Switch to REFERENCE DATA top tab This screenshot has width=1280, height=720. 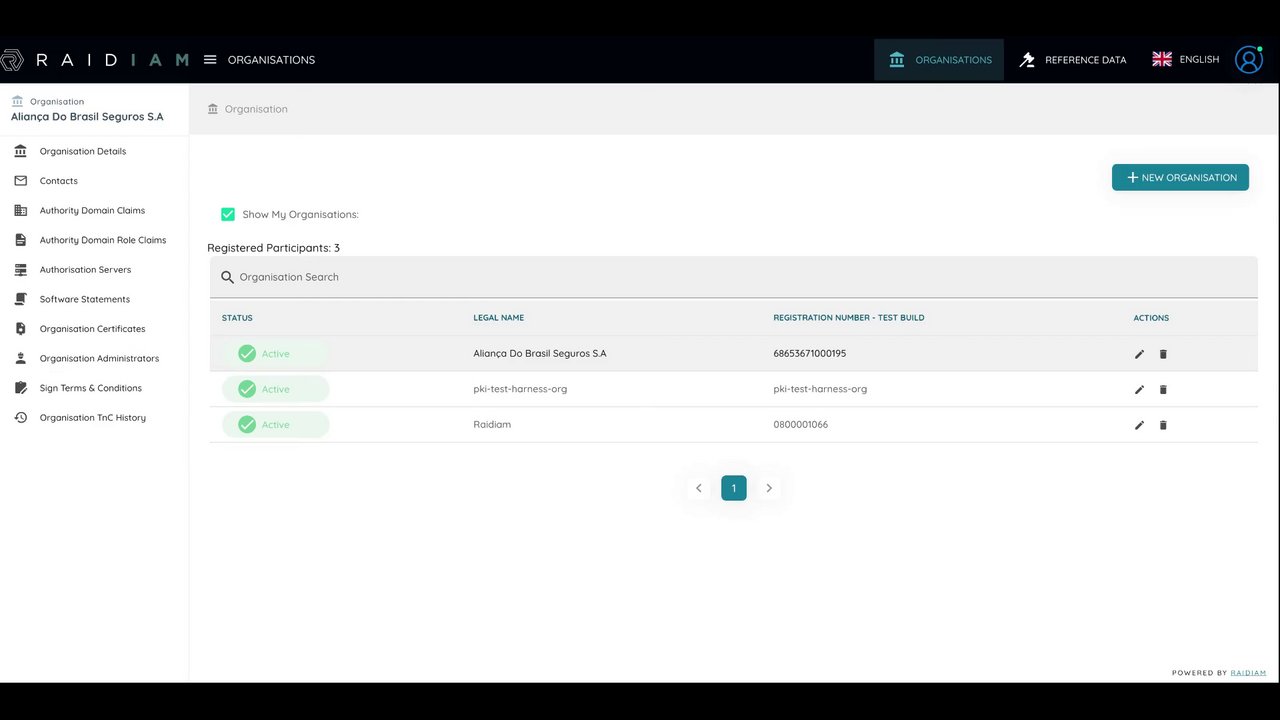[1072, 60]
